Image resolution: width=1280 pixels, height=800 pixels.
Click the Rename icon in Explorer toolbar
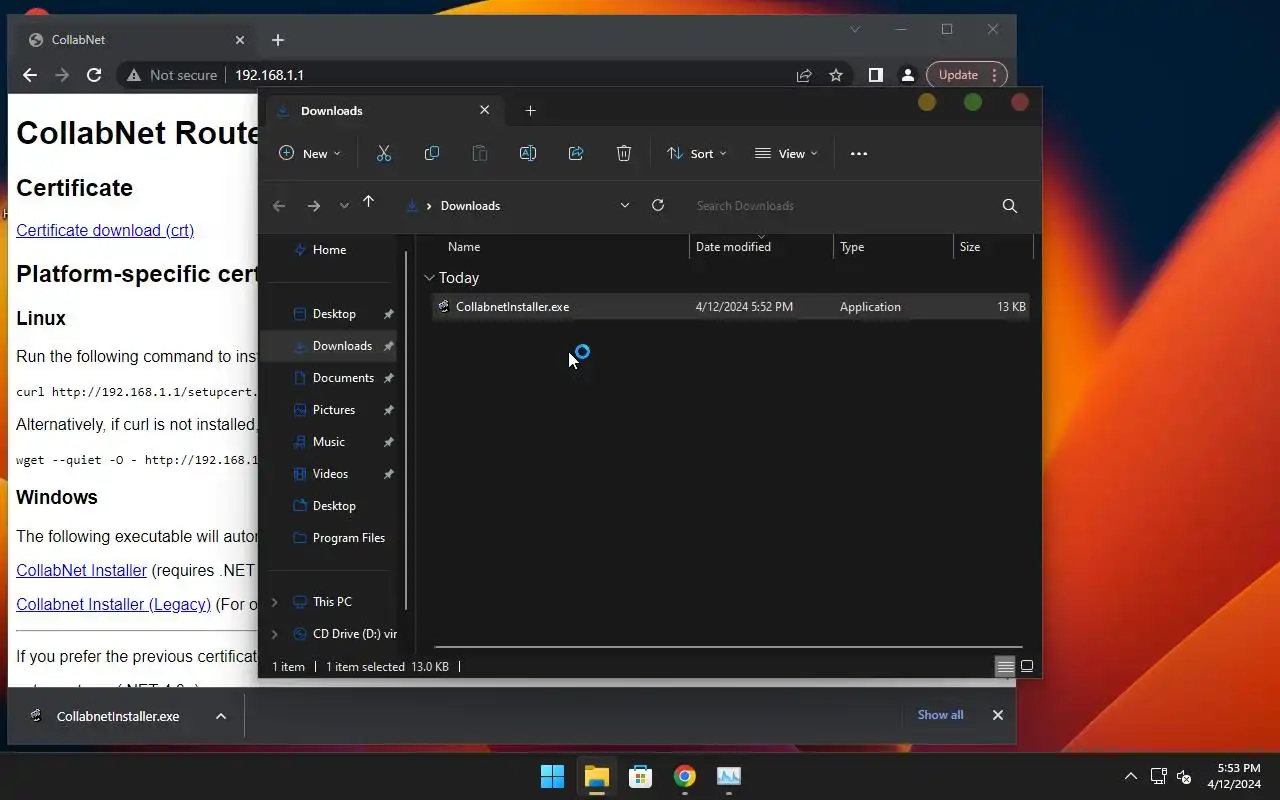click(528, 153)
